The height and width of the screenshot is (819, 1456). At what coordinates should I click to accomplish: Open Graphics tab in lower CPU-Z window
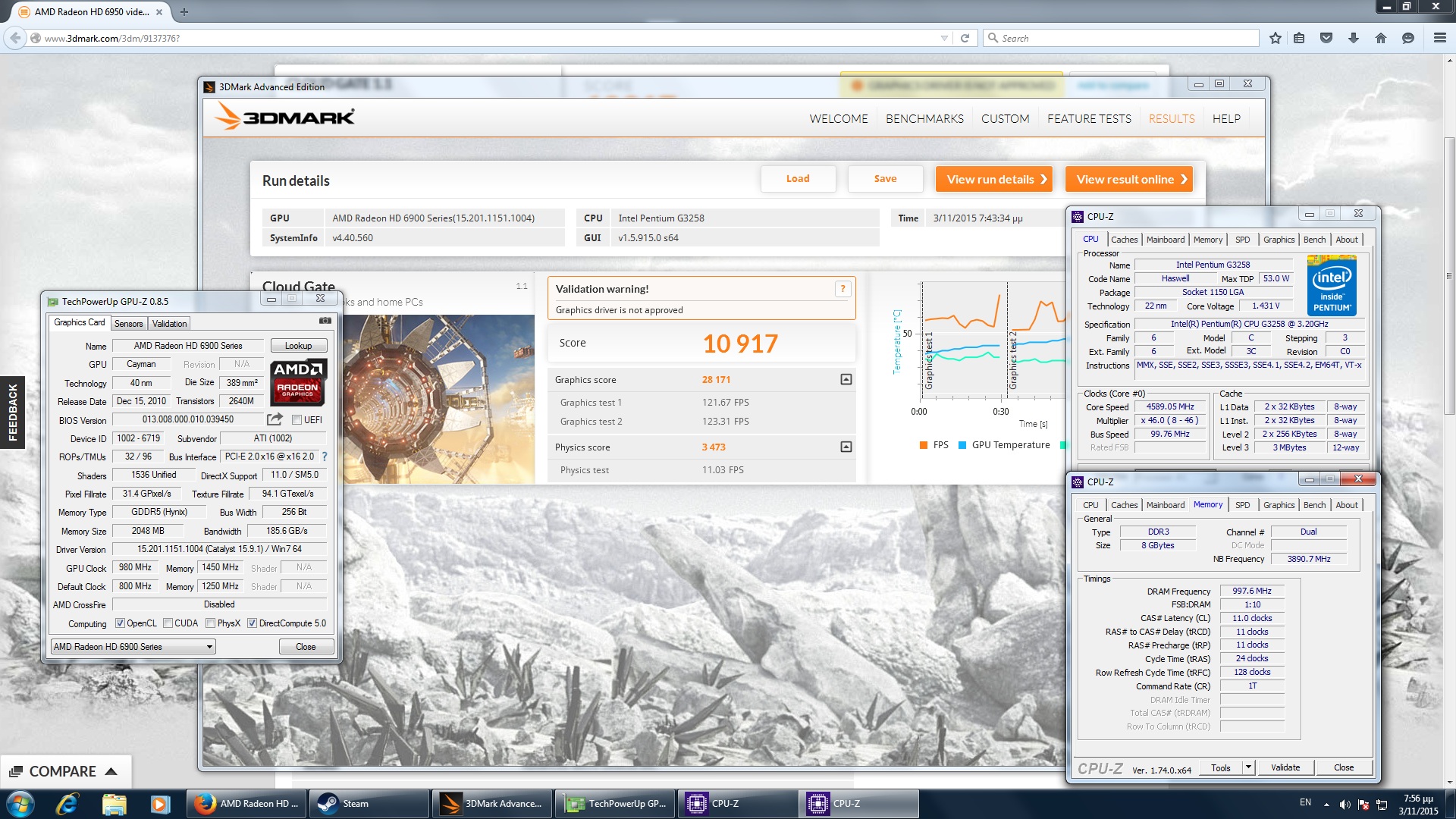tap(1279, 505)
